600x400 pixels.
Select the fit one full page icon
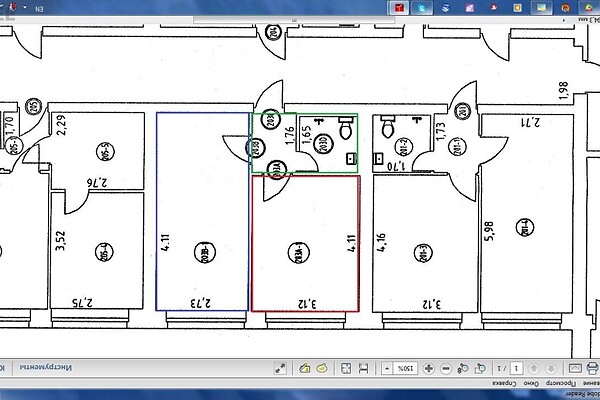pyautogui.click(x=345, y=368)
